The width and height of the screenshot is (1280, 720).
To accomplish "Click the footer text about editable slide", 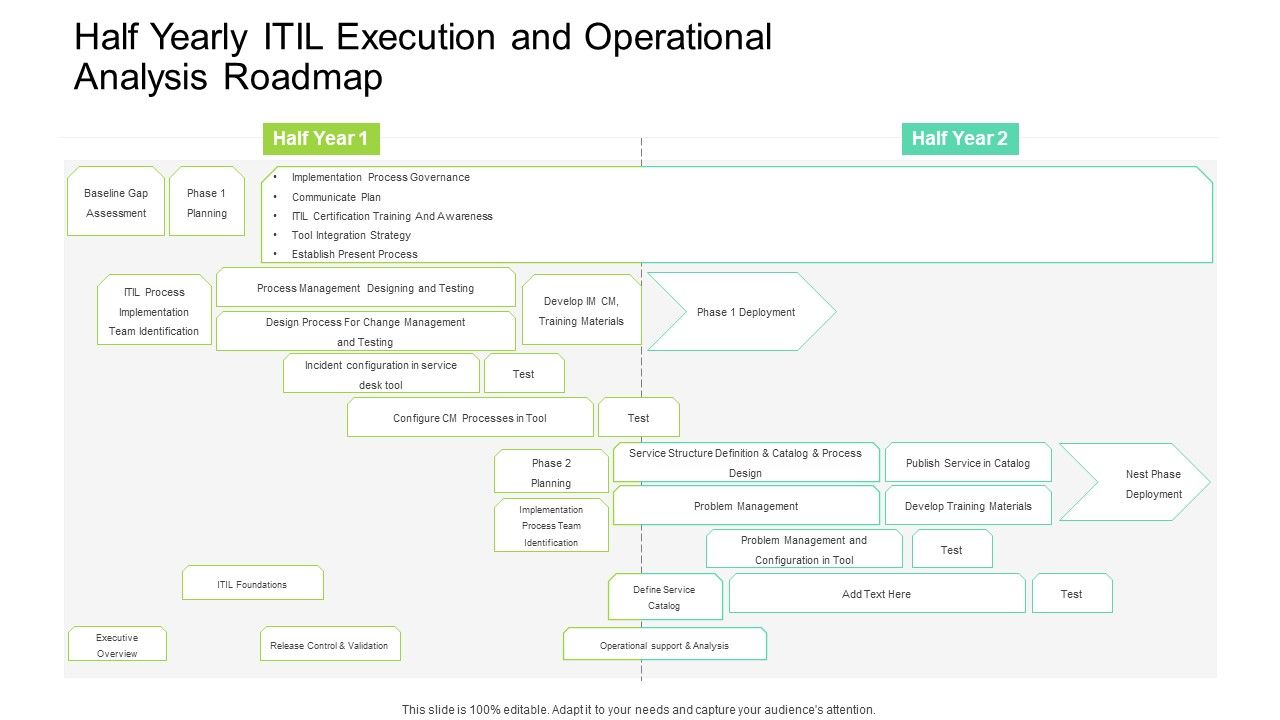I will tap(639, 709).
